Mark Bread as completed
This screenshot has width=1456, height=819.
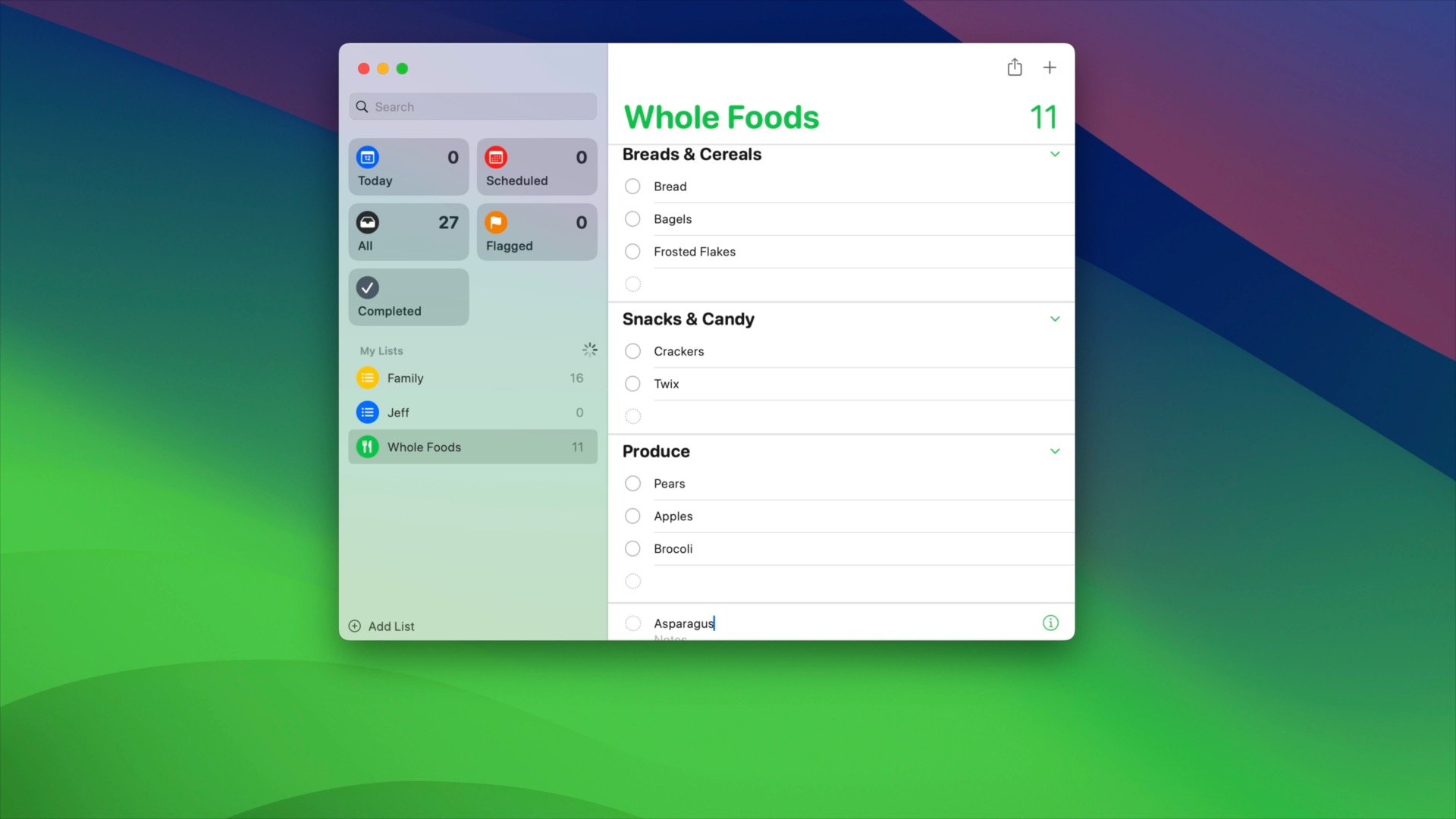click(x=632, y=186)
